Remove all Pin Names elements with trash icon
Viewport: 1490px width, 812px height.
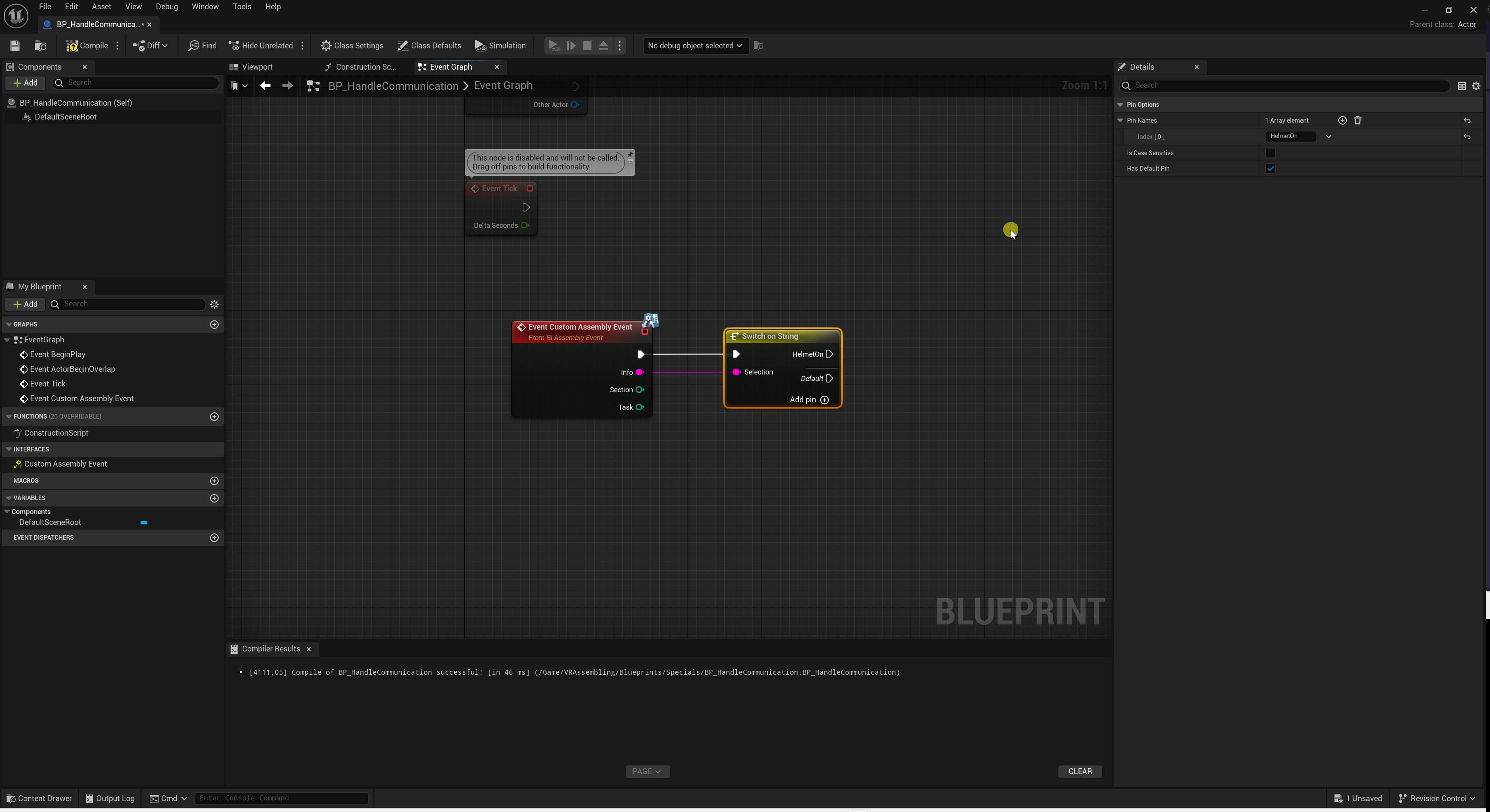click(x=1358, y=120)
